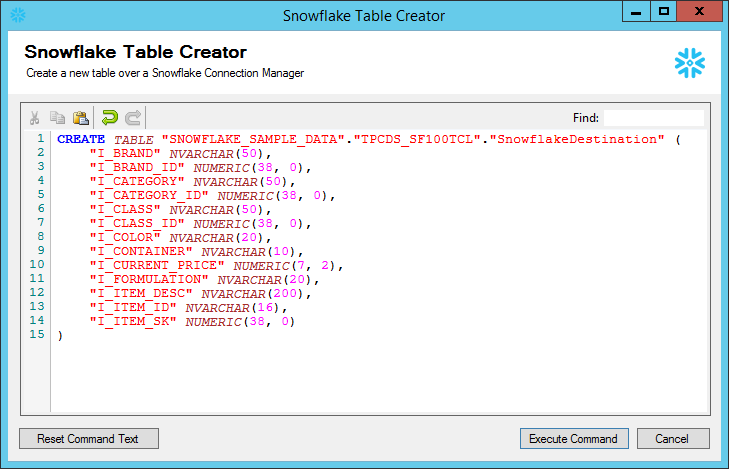Image resolution: width=729 pixels, height=469 pixels.
Task: Click line number 1 in the gutter
Action: coord(41,139)
